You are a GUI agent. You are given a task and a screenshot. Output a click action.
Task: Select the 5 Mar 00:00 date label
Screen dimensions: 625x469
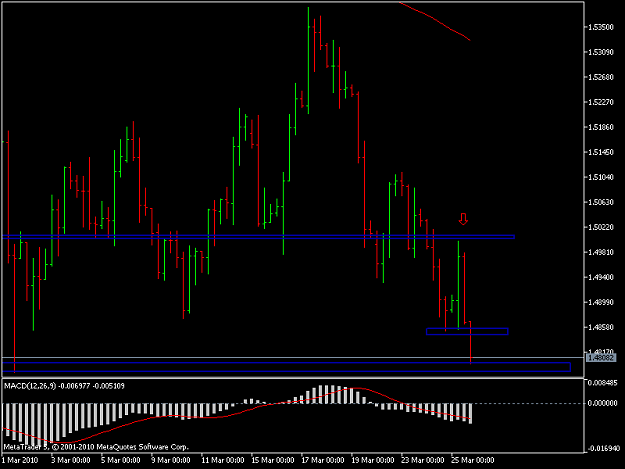pos(121,460)
